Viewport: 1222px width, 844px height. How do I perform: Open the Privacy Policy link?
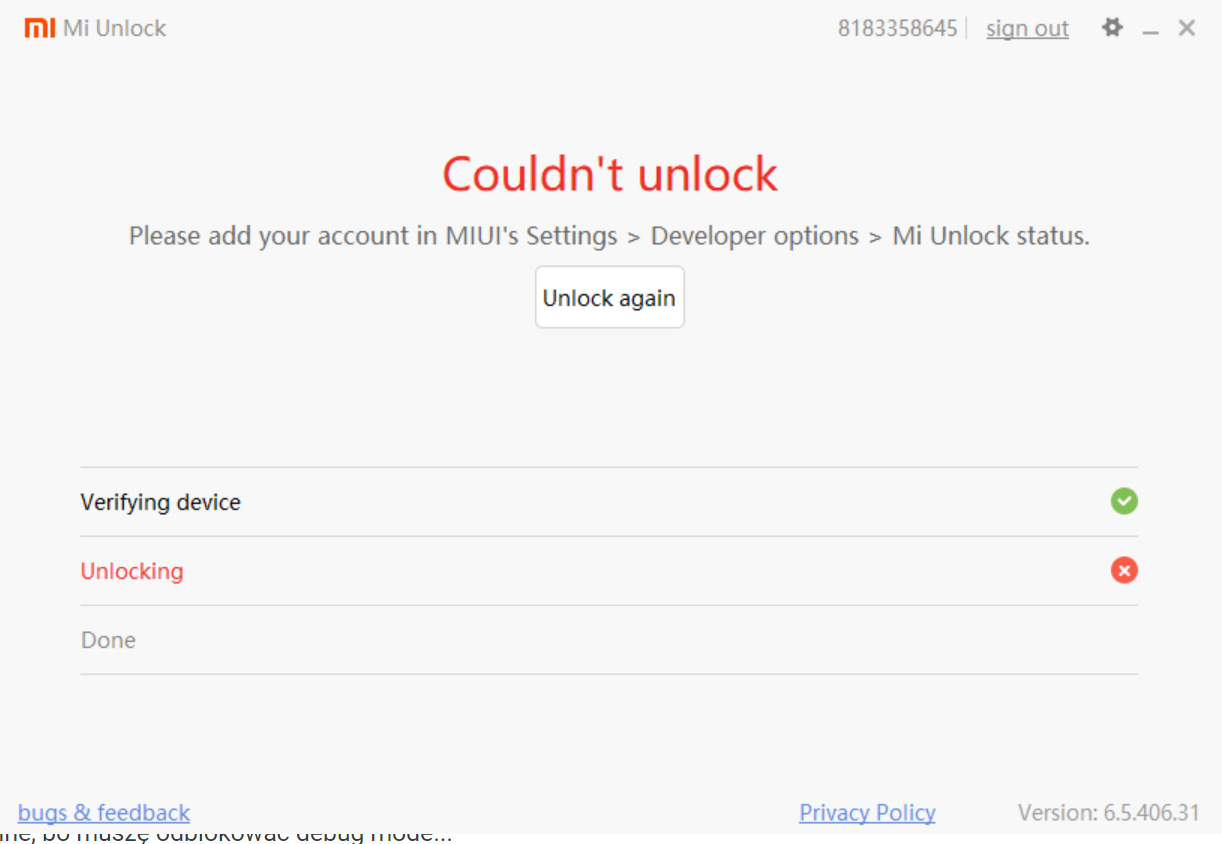coord(867,812)
